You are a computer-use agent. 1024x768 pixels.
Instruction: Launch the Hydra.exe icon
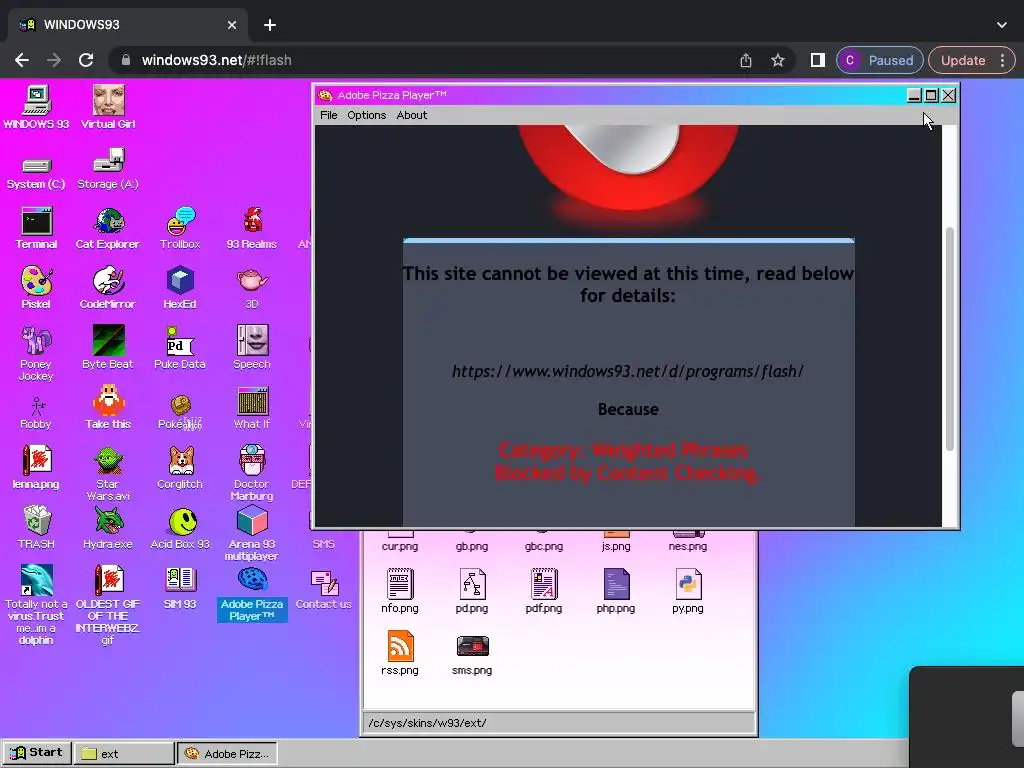coord(108,528)
